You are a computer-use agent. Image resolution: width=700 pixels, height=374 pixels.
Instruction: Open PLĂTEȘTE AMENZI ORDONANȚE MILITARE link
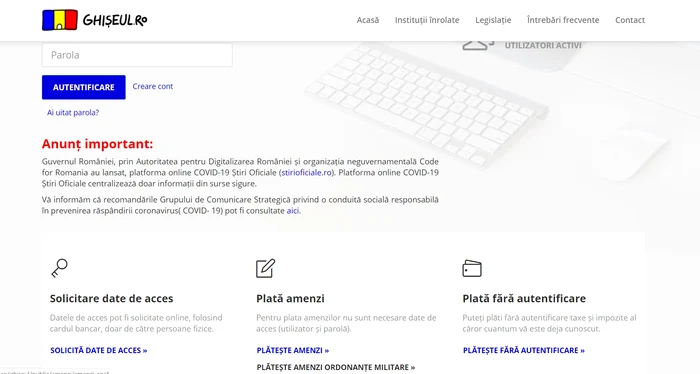click(x=336, y=367)
